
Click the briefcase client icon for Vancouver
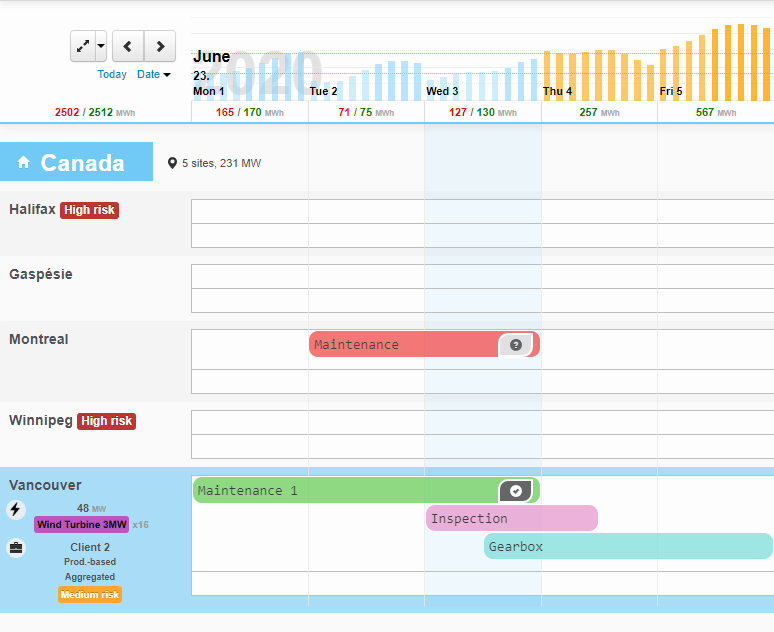[16, 548]
